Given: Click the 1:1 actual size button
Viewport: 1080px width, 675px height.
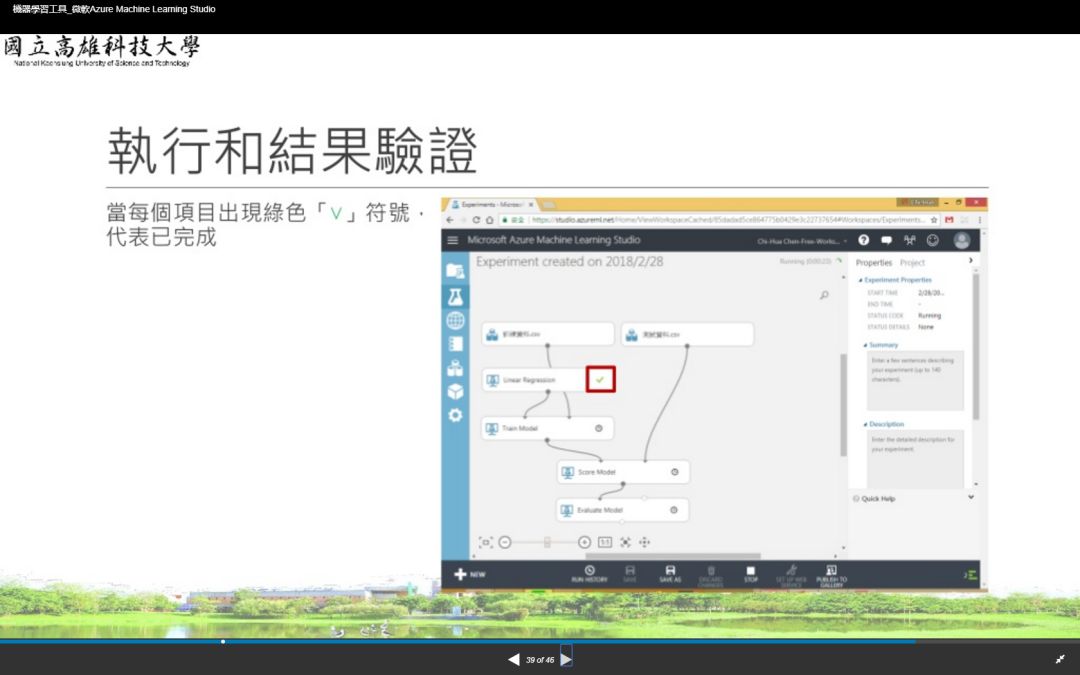Looking at the screenshot, I should [605, 542].
